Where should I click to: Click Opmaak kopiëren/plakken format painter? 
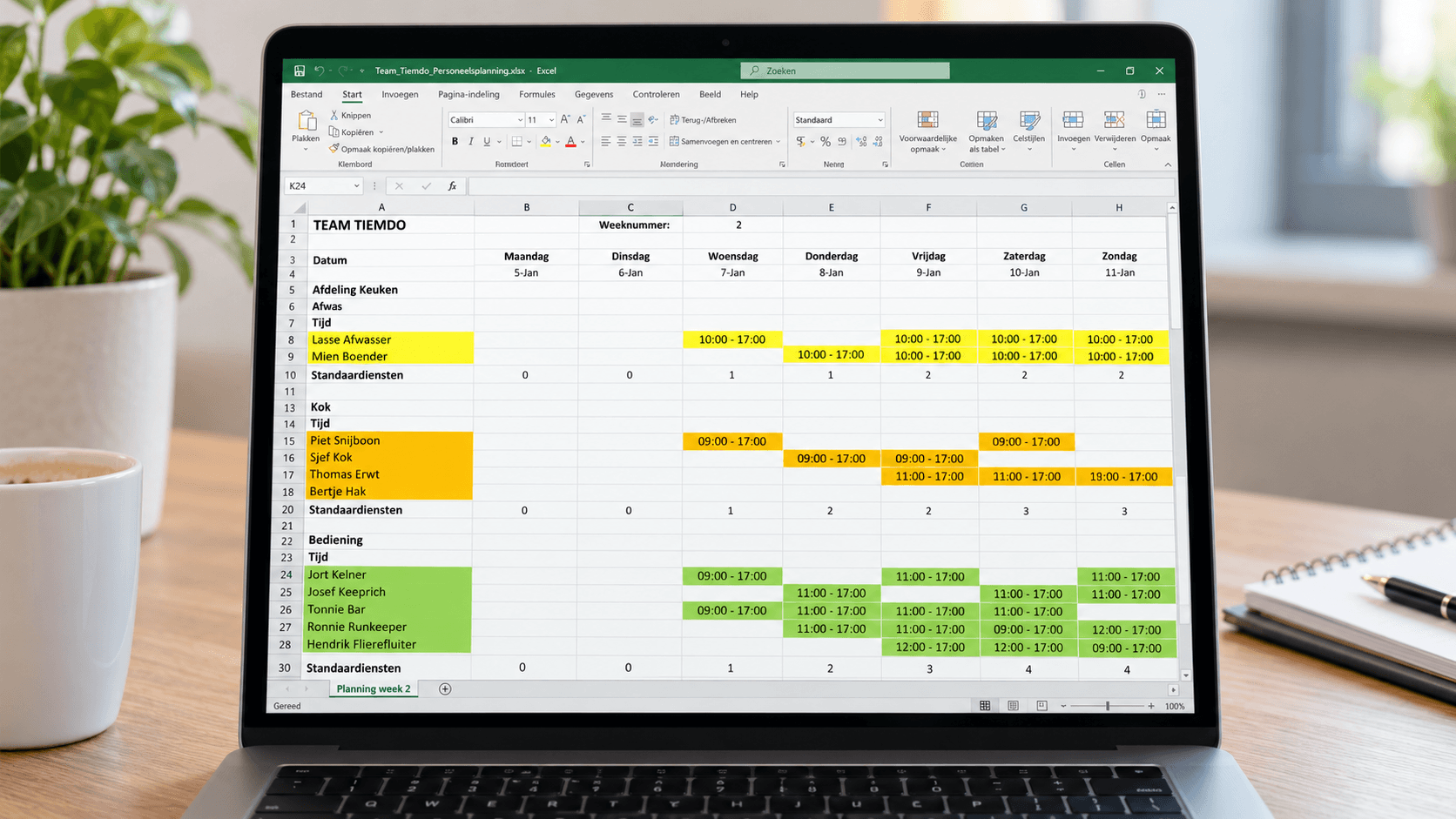[381, 149]
